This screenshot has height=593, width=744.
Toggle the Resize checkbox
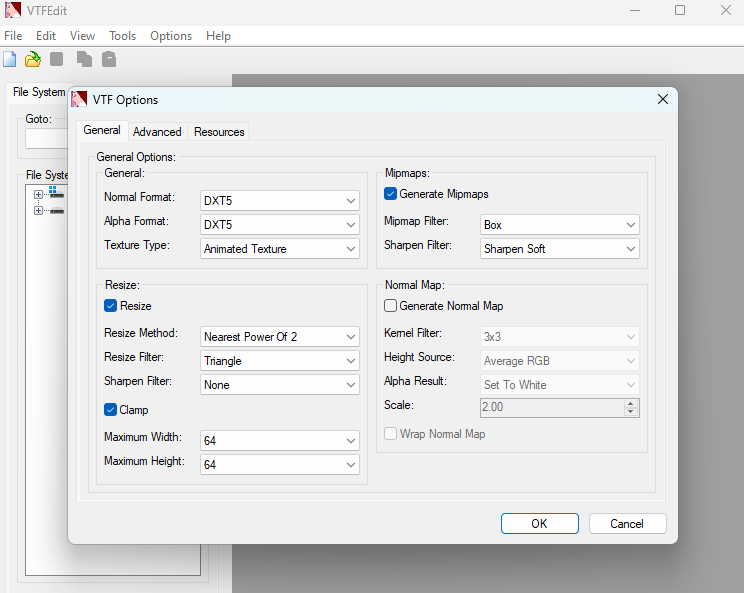click(110, 306)
